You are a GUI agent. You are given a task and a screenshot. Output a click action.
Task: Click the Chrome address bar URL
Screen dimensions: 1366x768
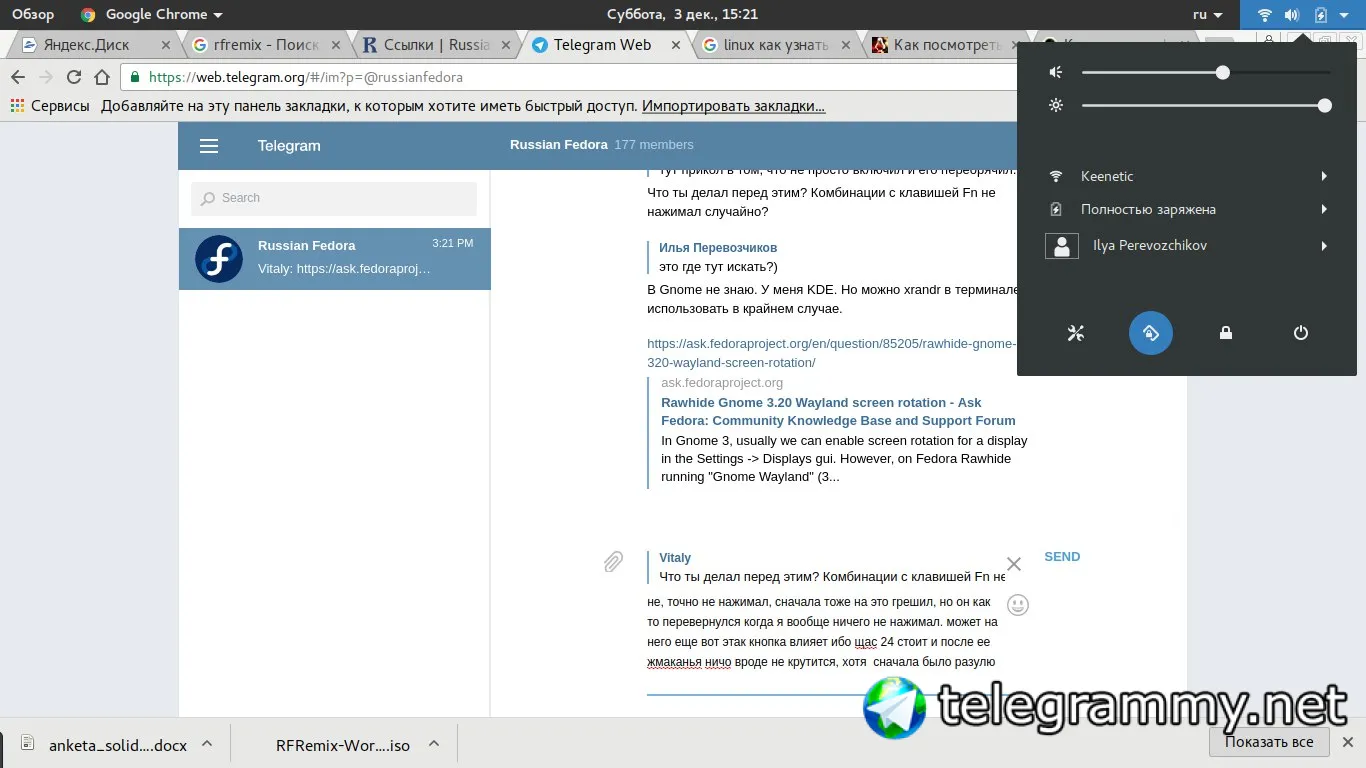click(306, 77)
